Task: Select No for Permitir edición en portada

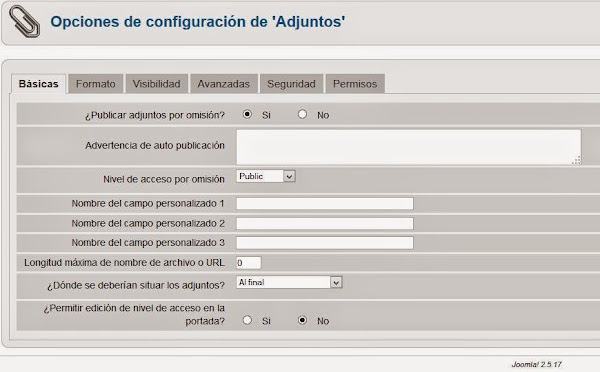Action: point(302,320)
